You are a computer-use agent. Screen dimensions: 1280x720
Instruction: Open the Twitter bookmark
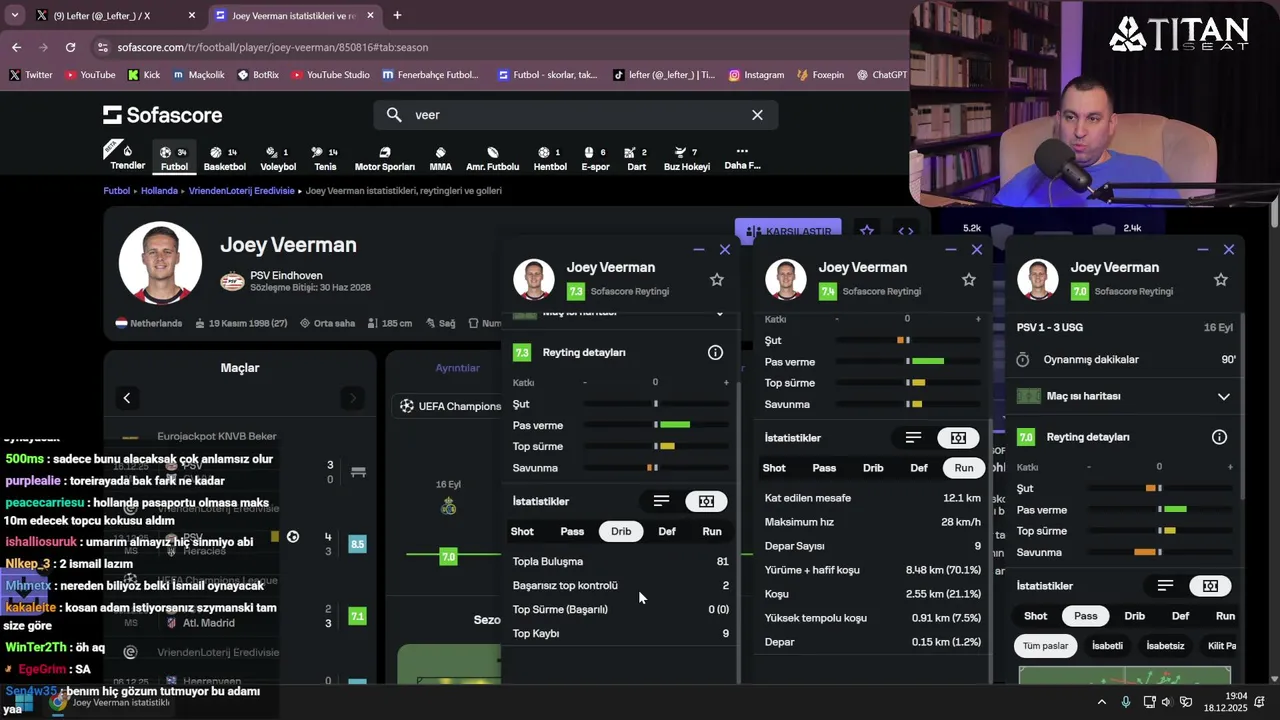[31, 75]
